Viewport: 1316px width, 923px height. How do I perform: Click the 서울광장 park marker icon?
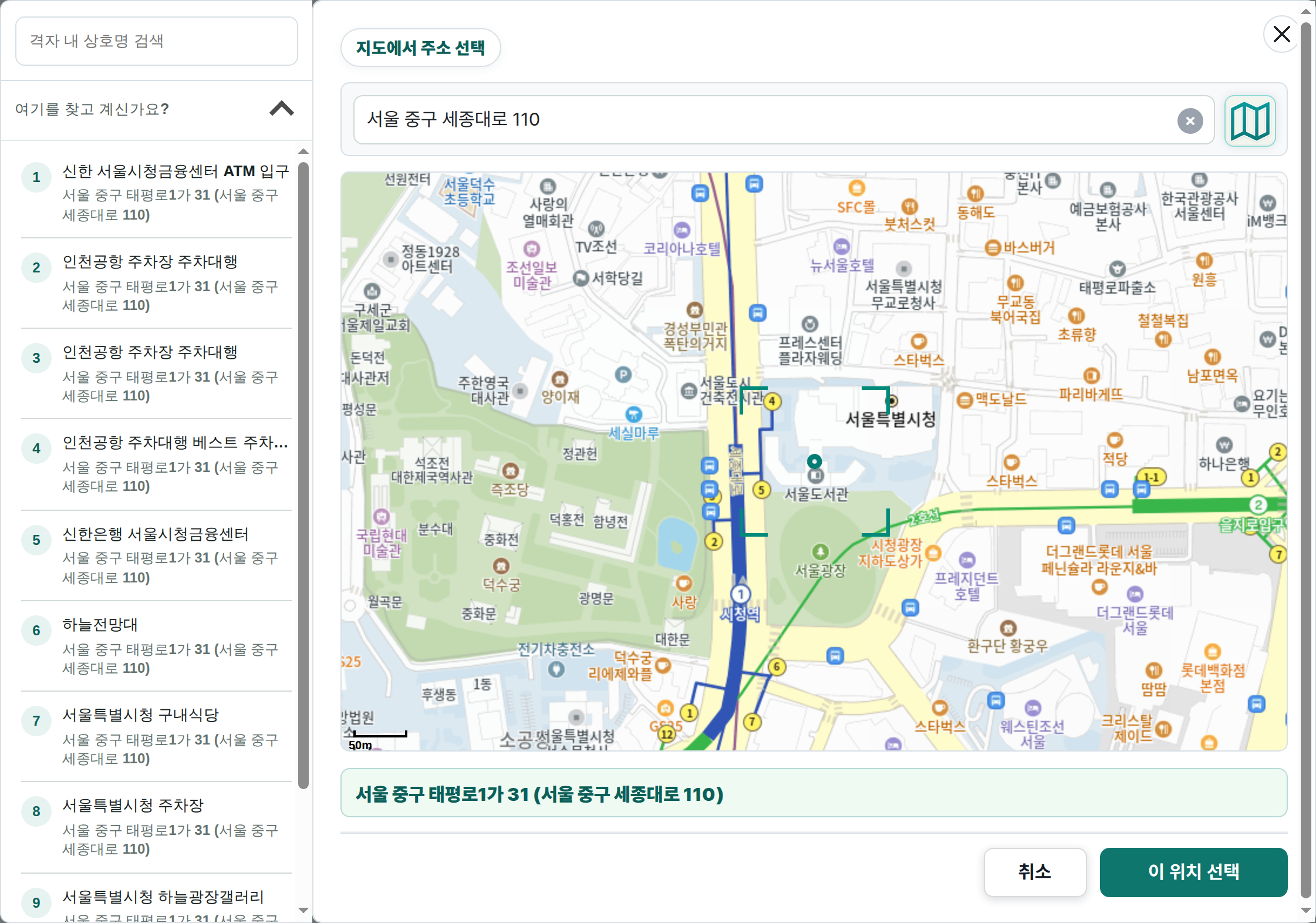(x=820, y=551)
